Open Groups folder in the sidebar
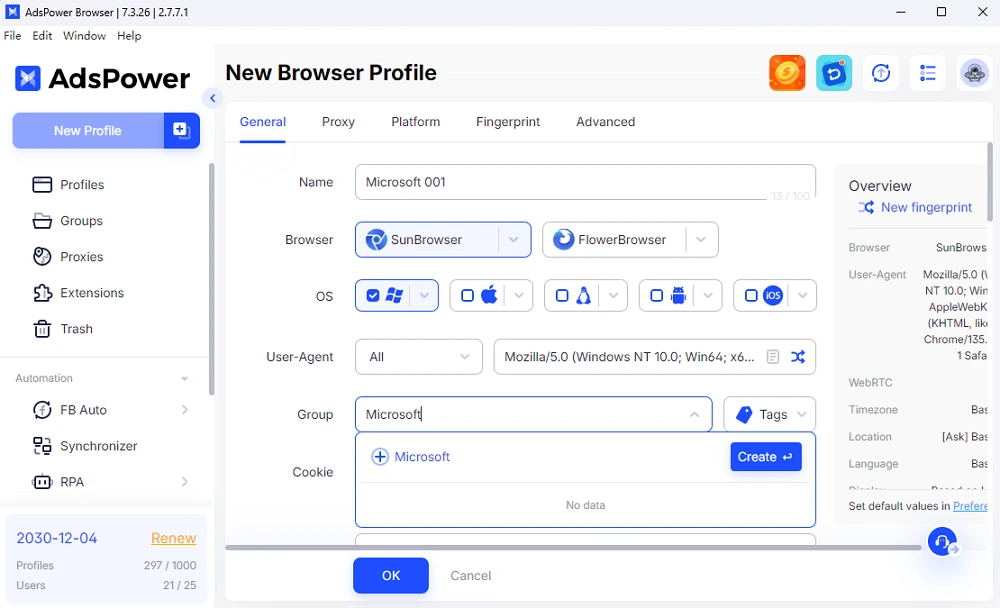1000x608 pixels. click(x=82, y=221)
